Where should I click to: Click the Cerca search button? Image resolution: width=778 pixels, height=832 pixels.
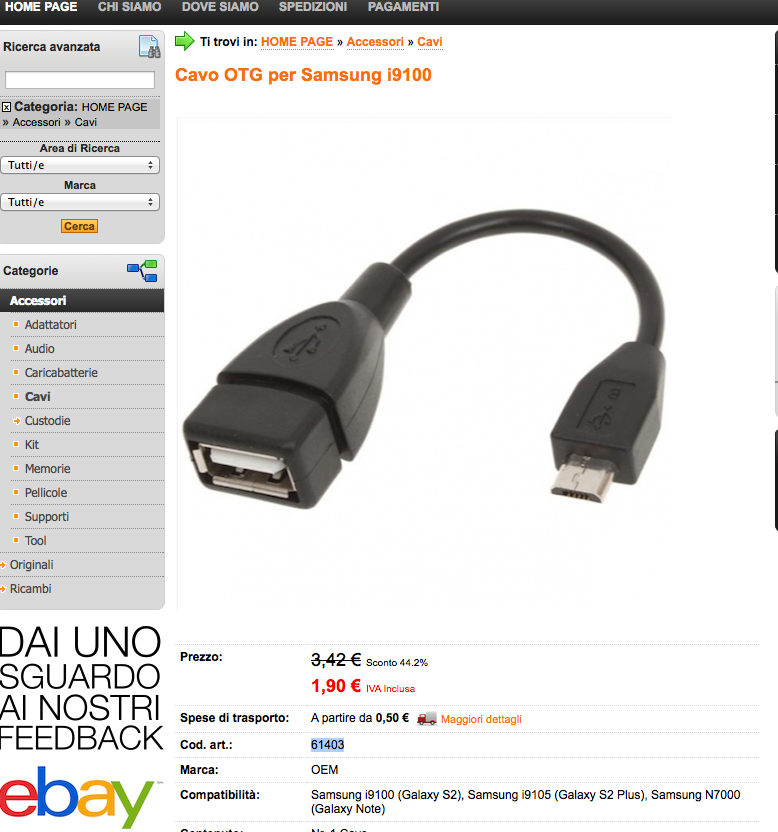[80, 226]
